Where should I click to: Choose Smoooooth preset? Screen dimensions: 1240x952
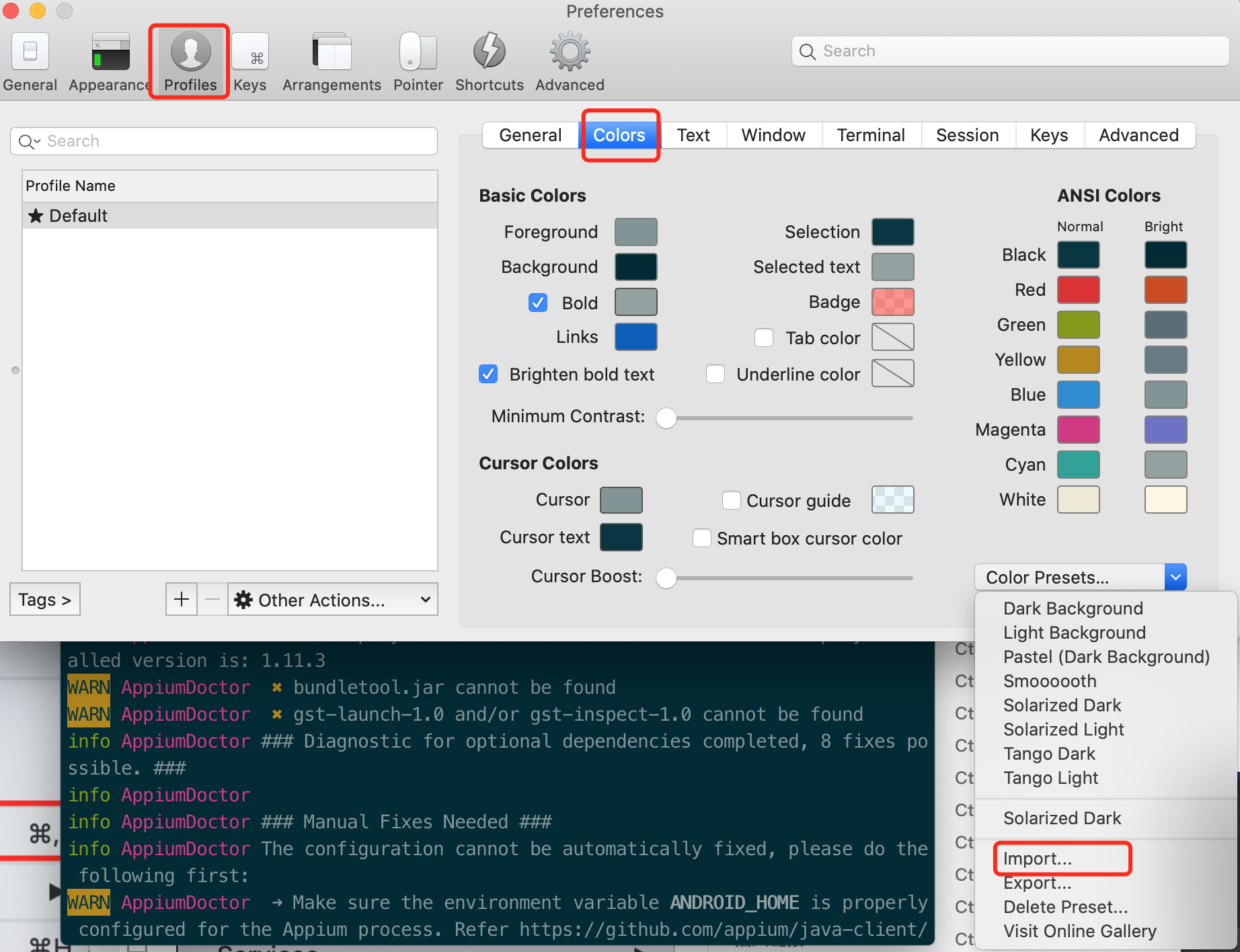point(1106,681)
